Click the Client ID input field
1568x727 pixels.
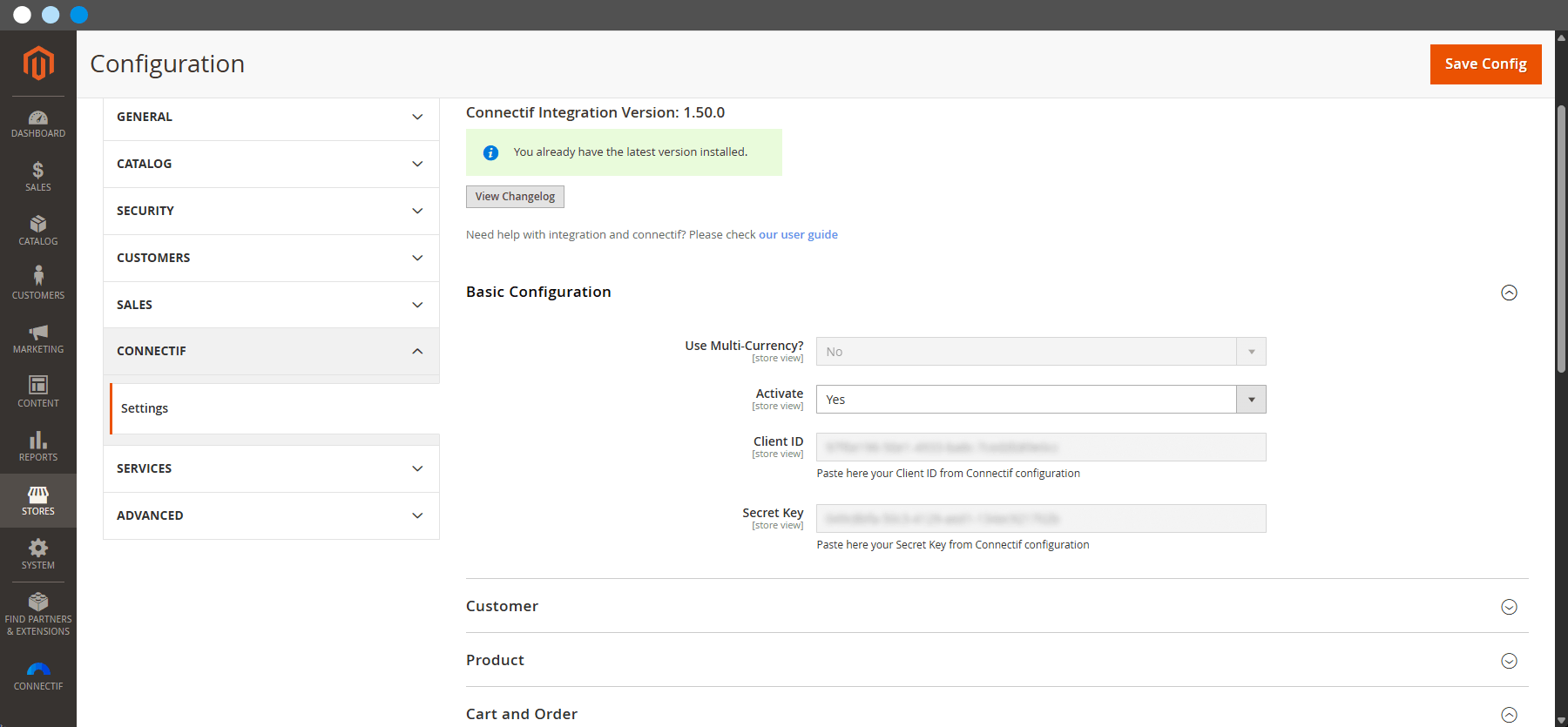coord(1041,448)
